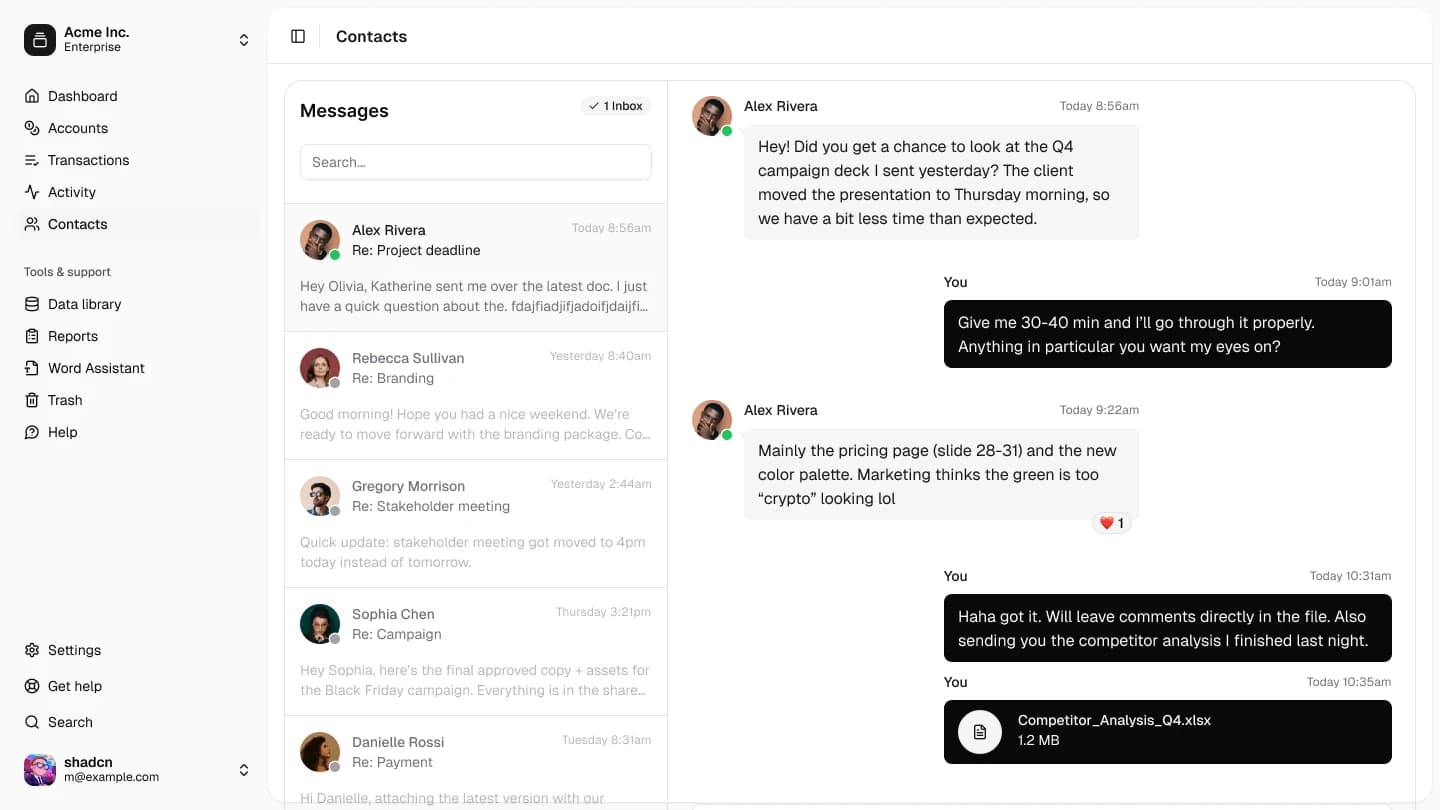Launch the Word Assistant tool

click(x=95, y=368)
